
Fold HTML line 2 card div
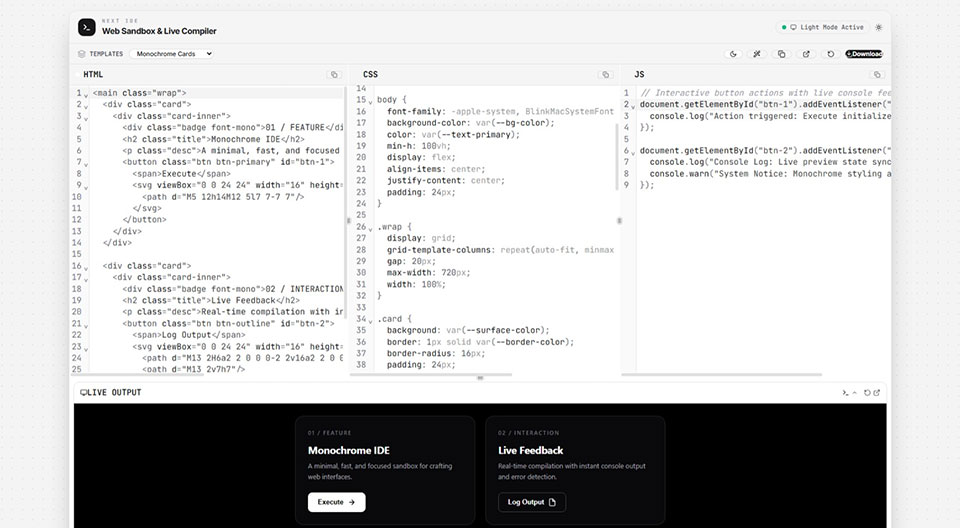point(86,107)
